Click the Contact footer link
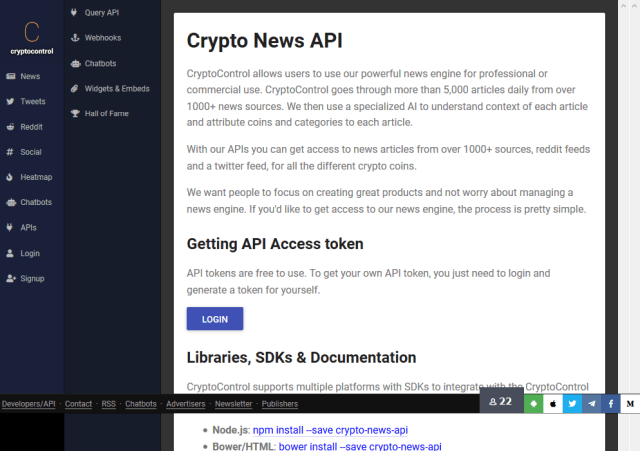This screenshot has height=451, width=640. click(x=78, y=404)
